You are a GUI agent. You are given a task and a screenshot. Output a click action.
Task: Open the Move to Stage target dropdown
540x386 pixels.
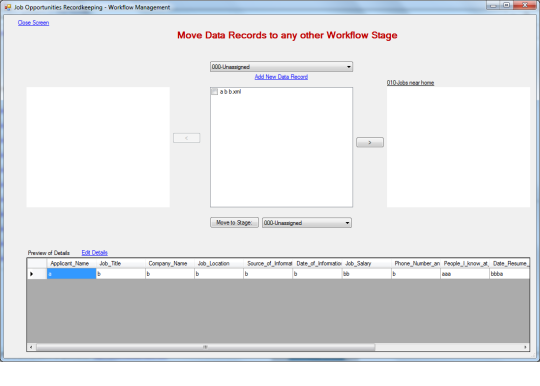pos(307,223)
